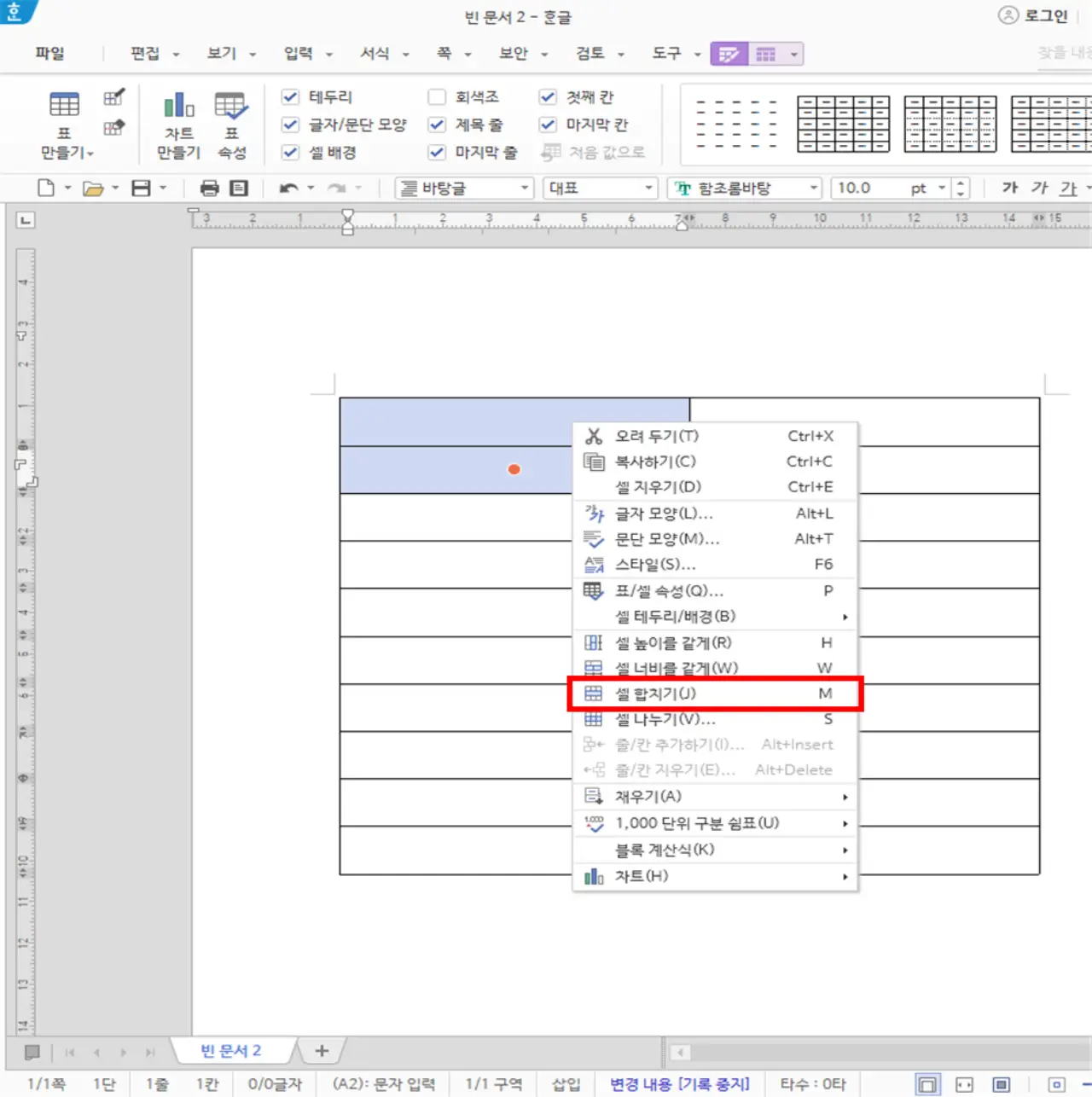
Task: Click the redo arrow icon
Action: point(337,188)
